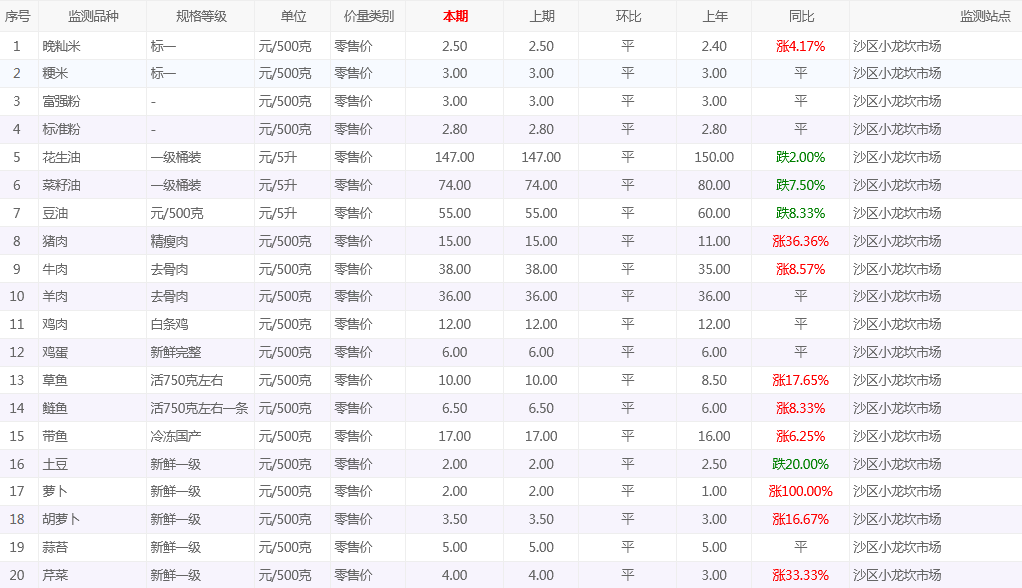
Task: Select the 涨16.67% value for 胡萝卜
Action: click(800, 520)
